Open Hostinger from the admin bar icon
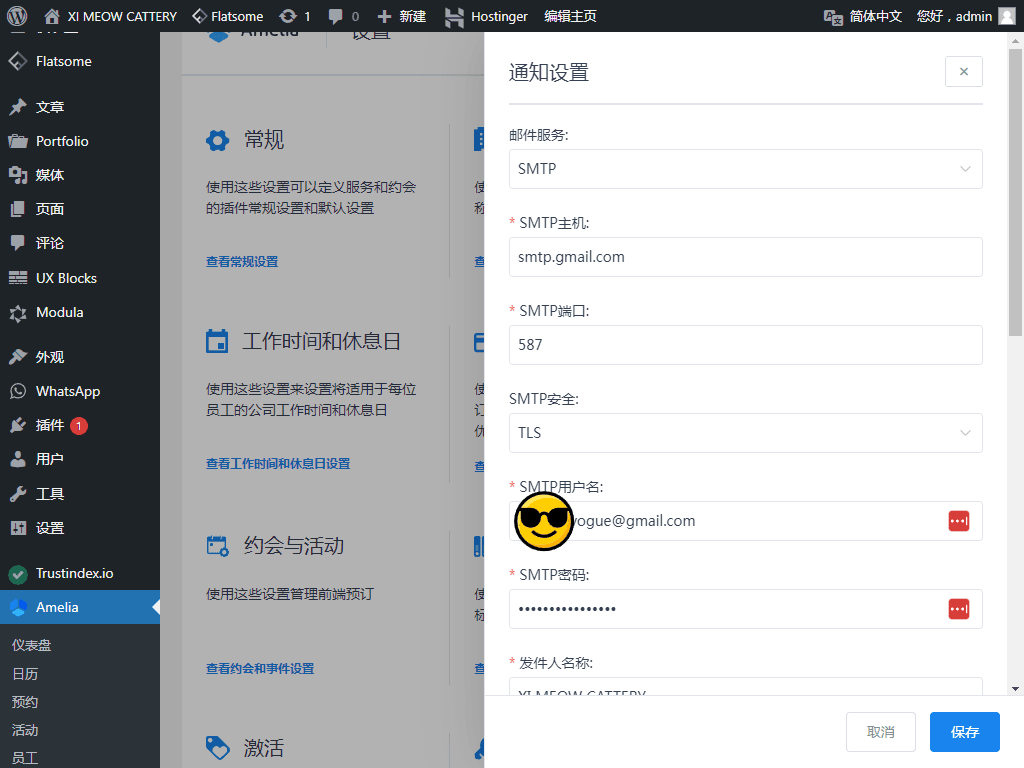Viewport: 1024px width, 768px height. click(x=457, y=15)
